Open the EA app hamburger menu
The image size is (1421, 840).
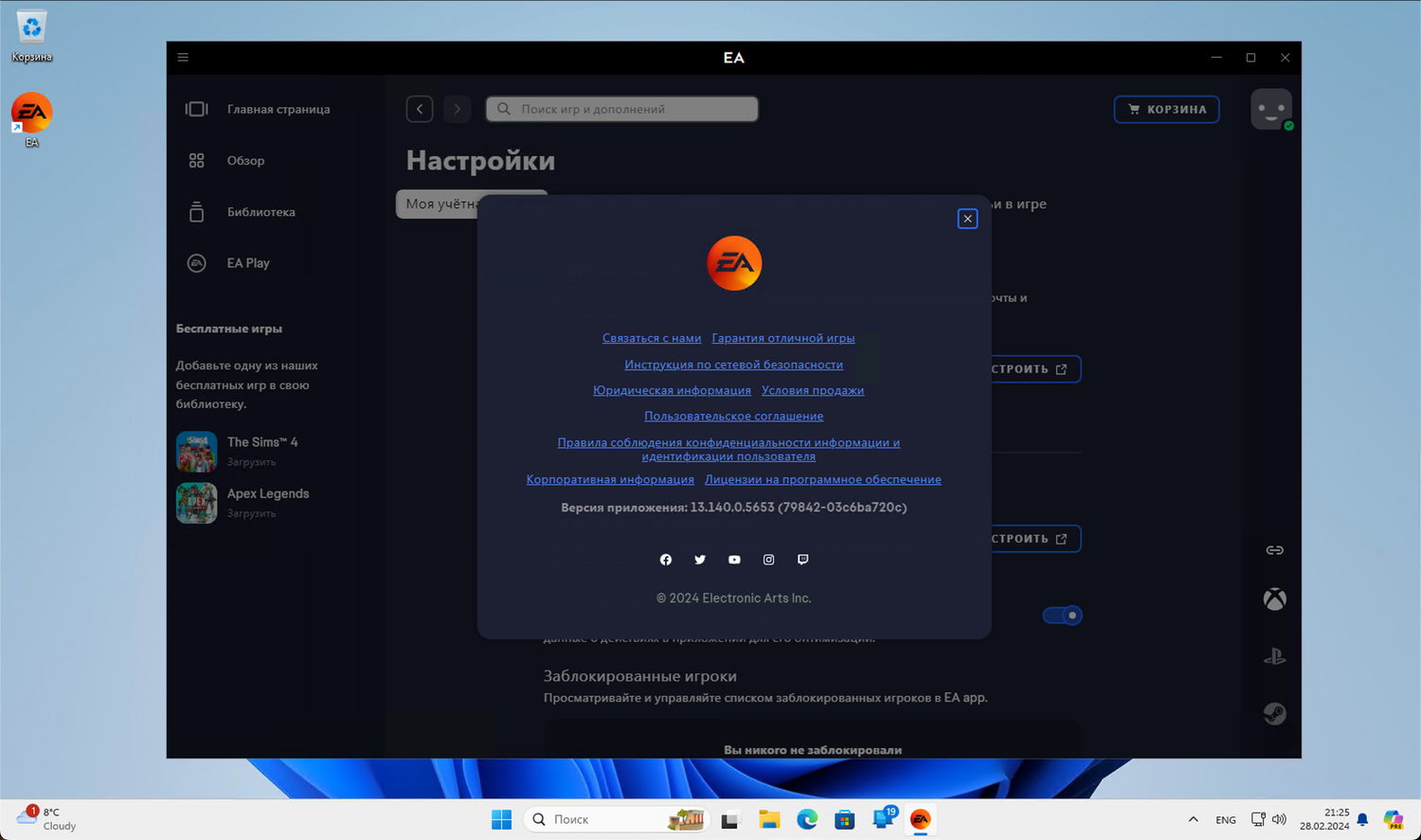click(x=183, y=58)
